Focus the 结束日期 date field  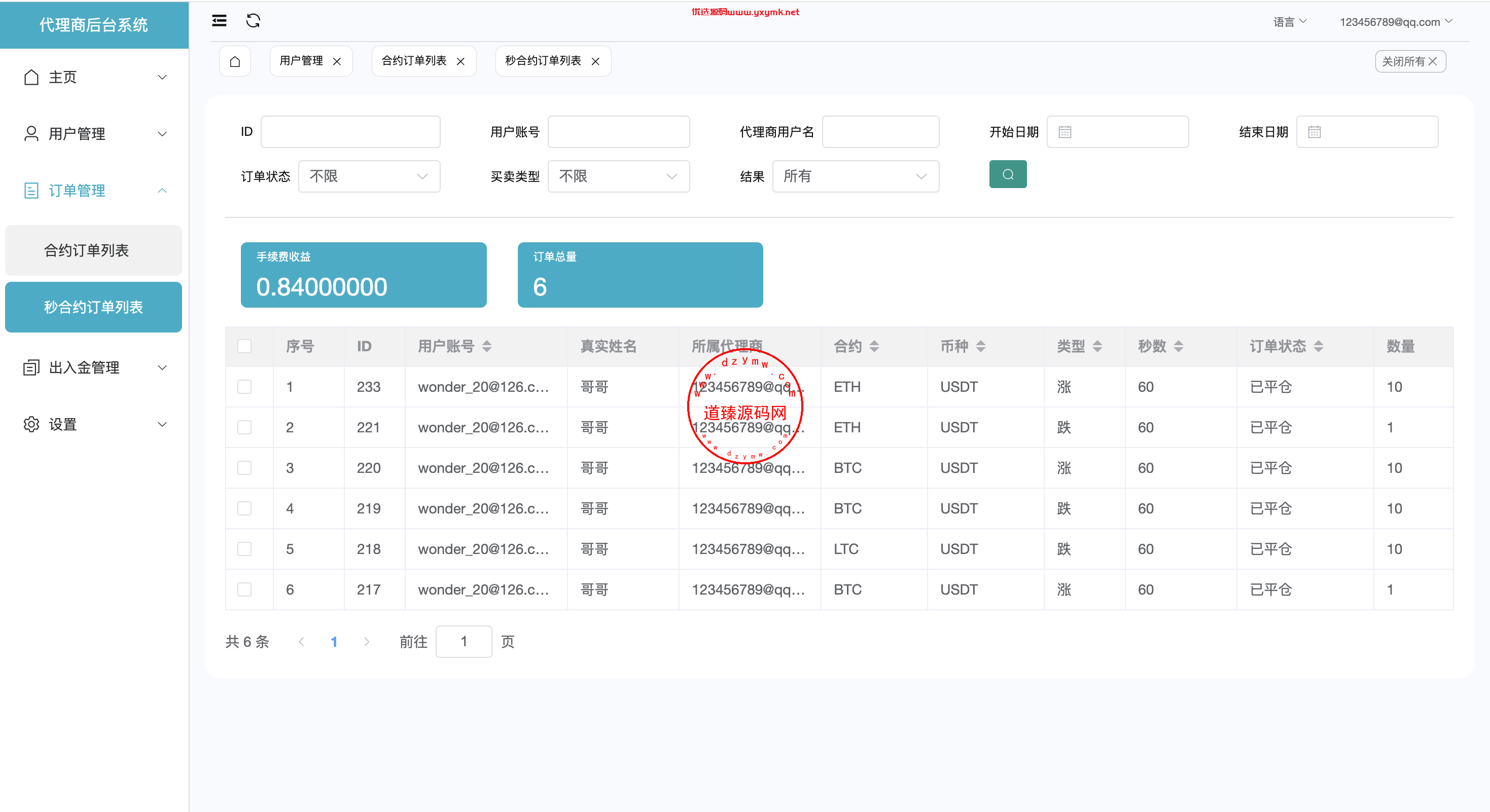coord(1367,132)
